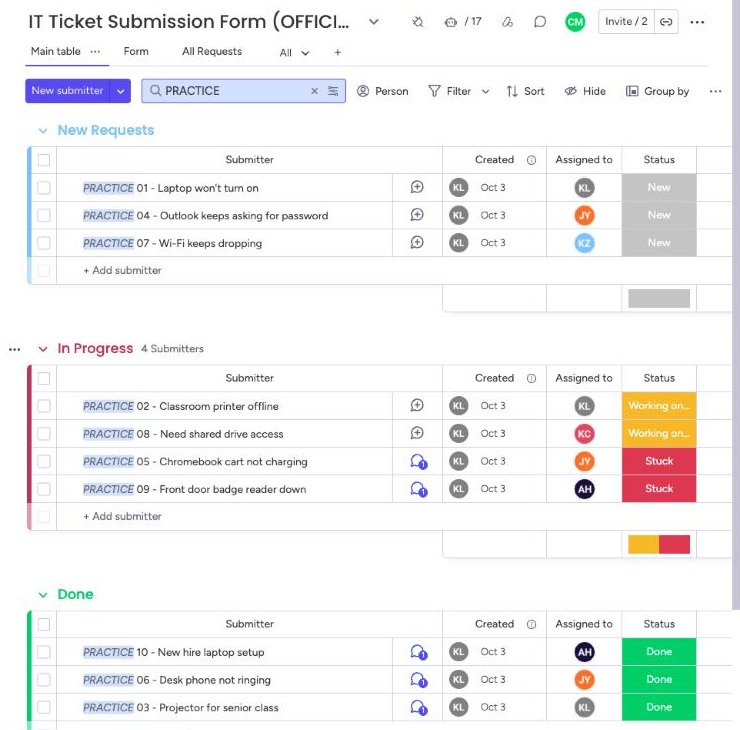Open status dropdown for PRACTICE 05 Stuck
This screenshot has width=740, height=730.
coord(659,461)
